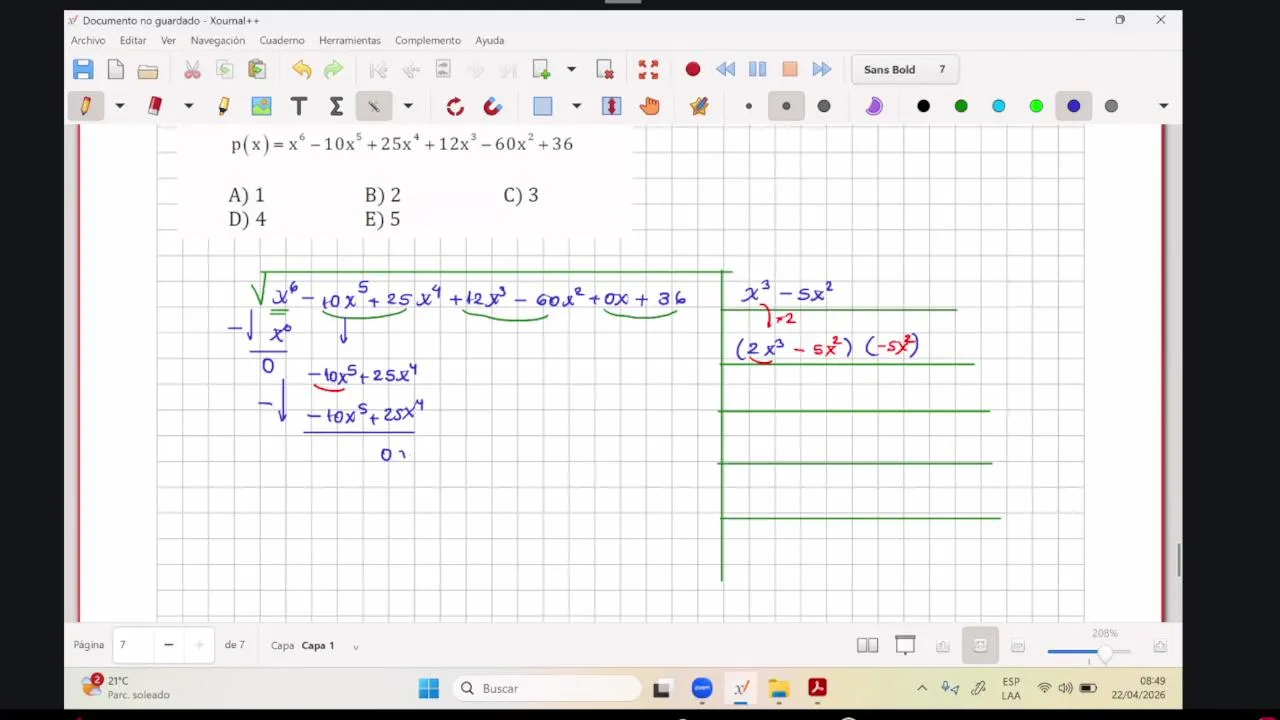
Task: Insert LaTeX with the sigma icon
Action: point(336,106)
